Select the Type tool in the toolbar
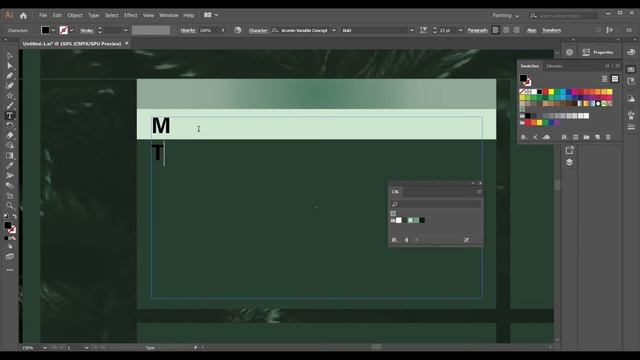The width and height of the screenshot is (640, 360). click(x=10, y=116)
